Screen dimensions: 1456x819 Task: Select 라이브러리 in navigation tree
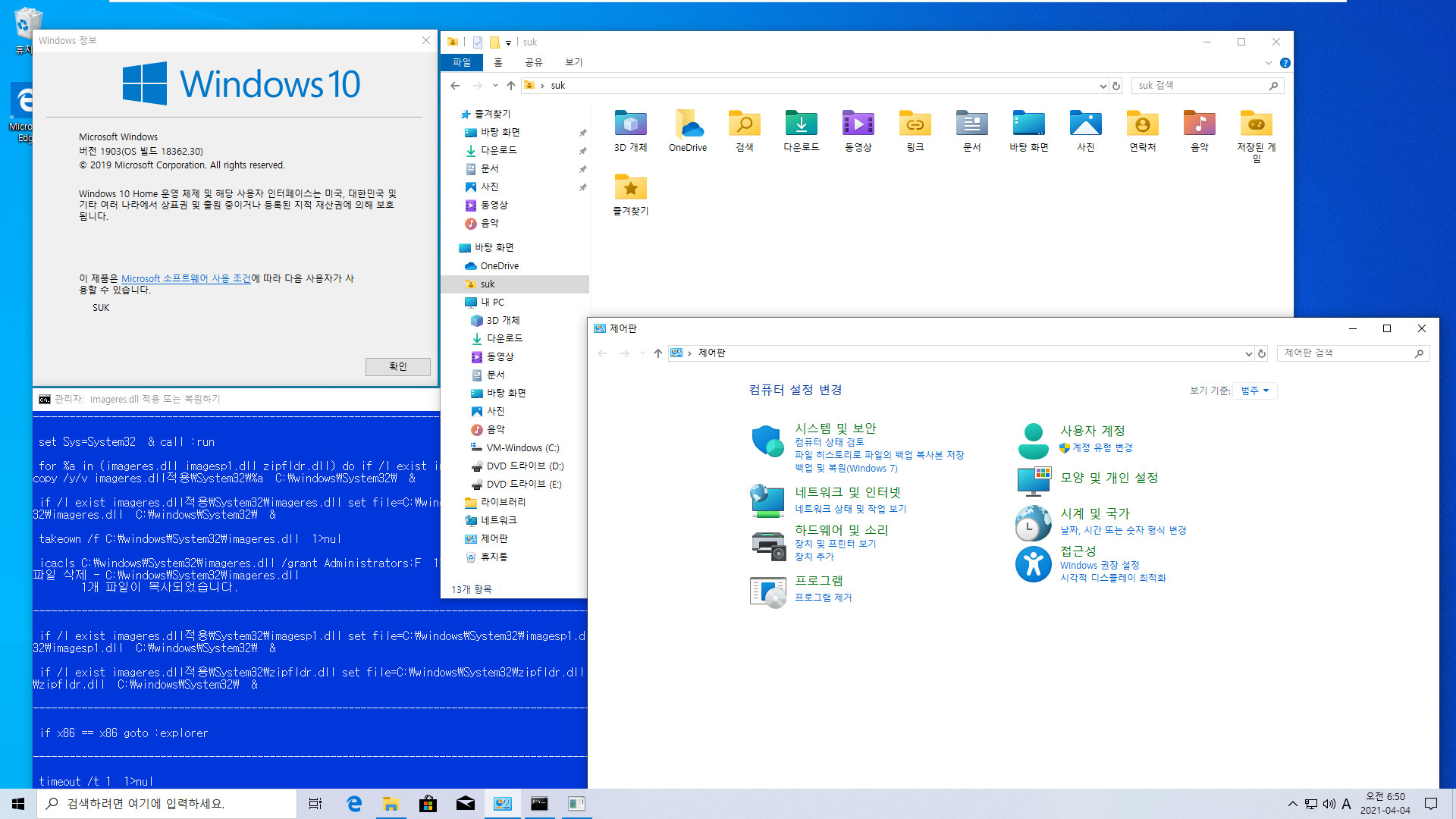[503, 502]
